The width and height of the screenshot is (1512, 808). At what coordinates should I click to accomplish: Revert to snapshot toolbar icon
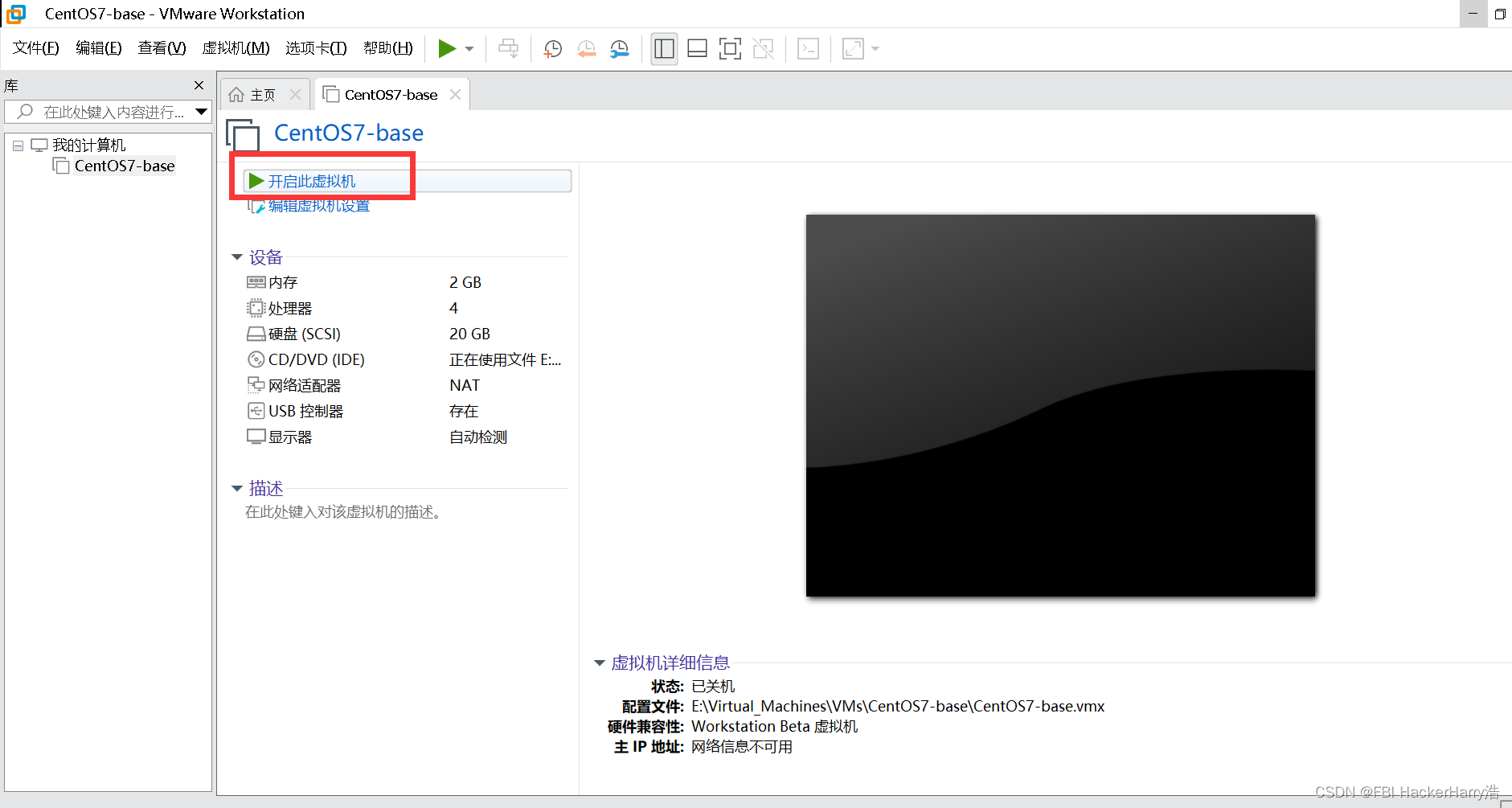pyautogui.click(x=586, y=49)
